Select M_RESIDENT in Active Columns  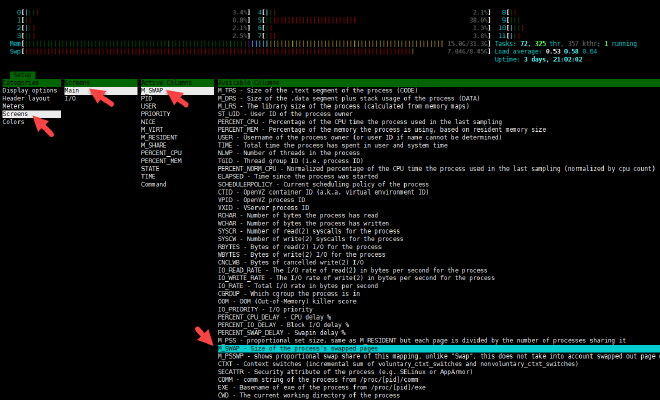[x=160, y=138]
